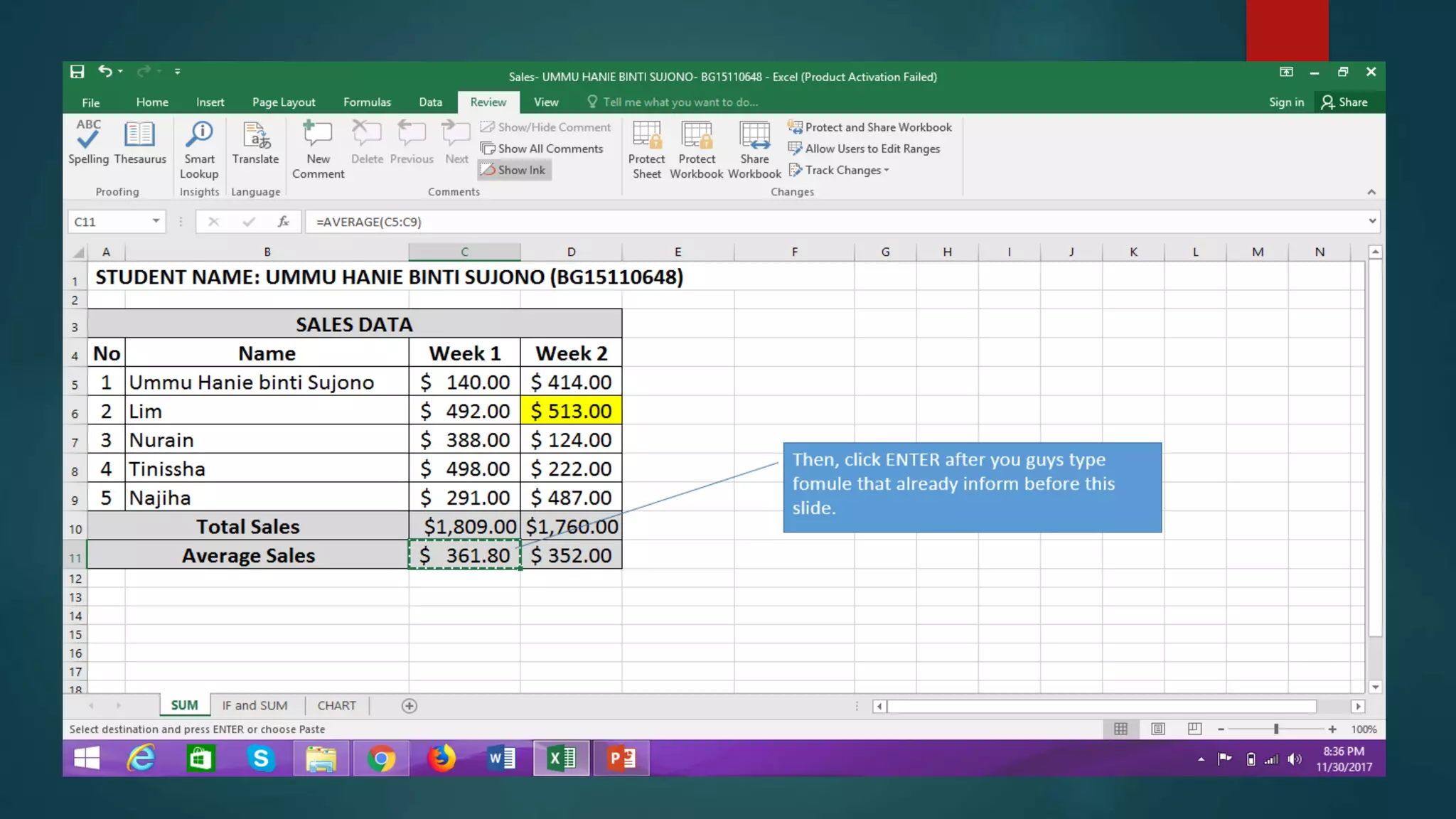Click the Insert Function fx icon

pos(283,222)
